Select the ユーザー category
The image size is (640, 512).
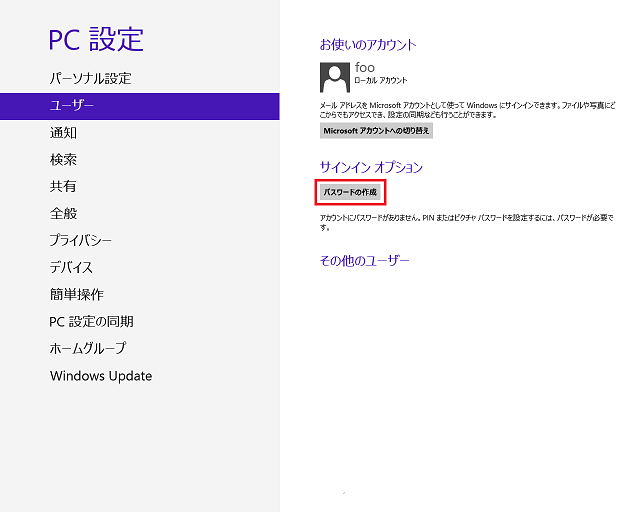(72, 105)
